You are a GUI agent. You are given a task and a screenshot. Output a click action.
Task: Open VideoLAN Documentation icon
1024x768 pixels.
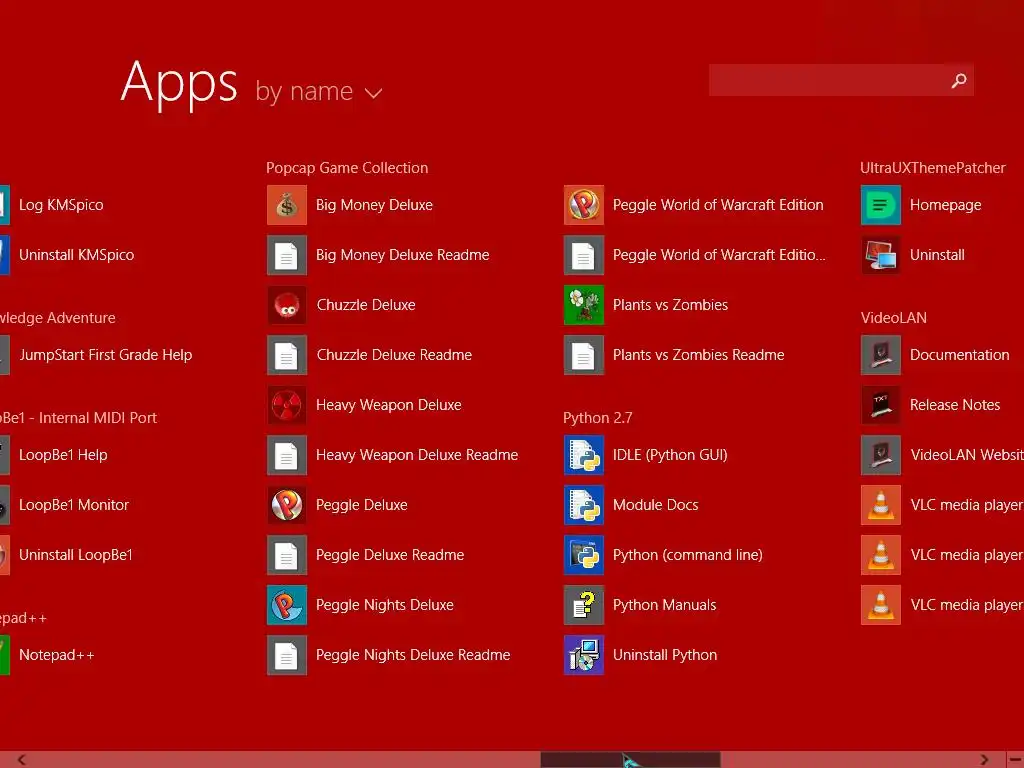pyautogui.click(x=881, y=355)
